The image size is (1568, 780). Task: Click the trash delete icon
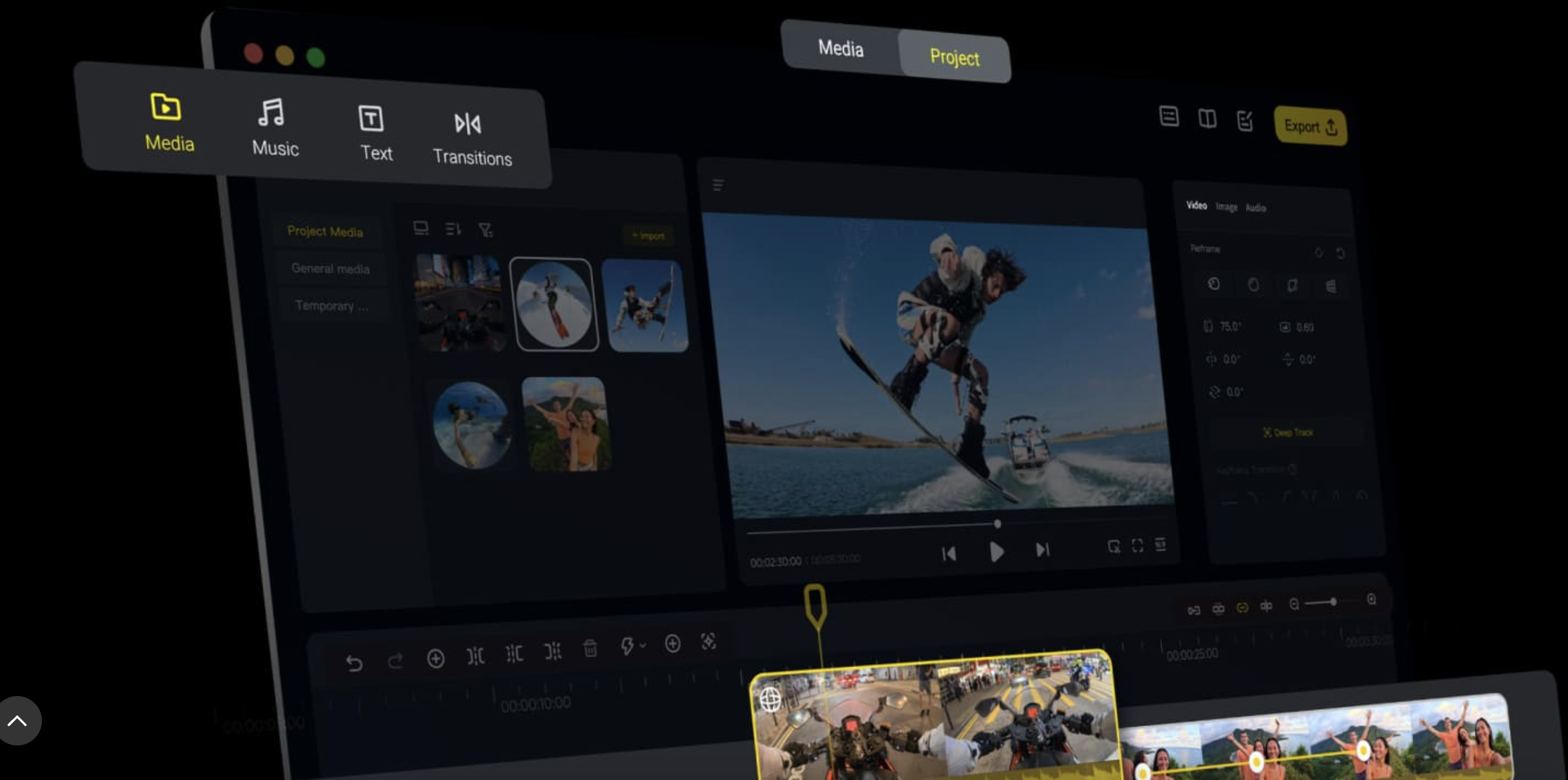click(590, 649)
